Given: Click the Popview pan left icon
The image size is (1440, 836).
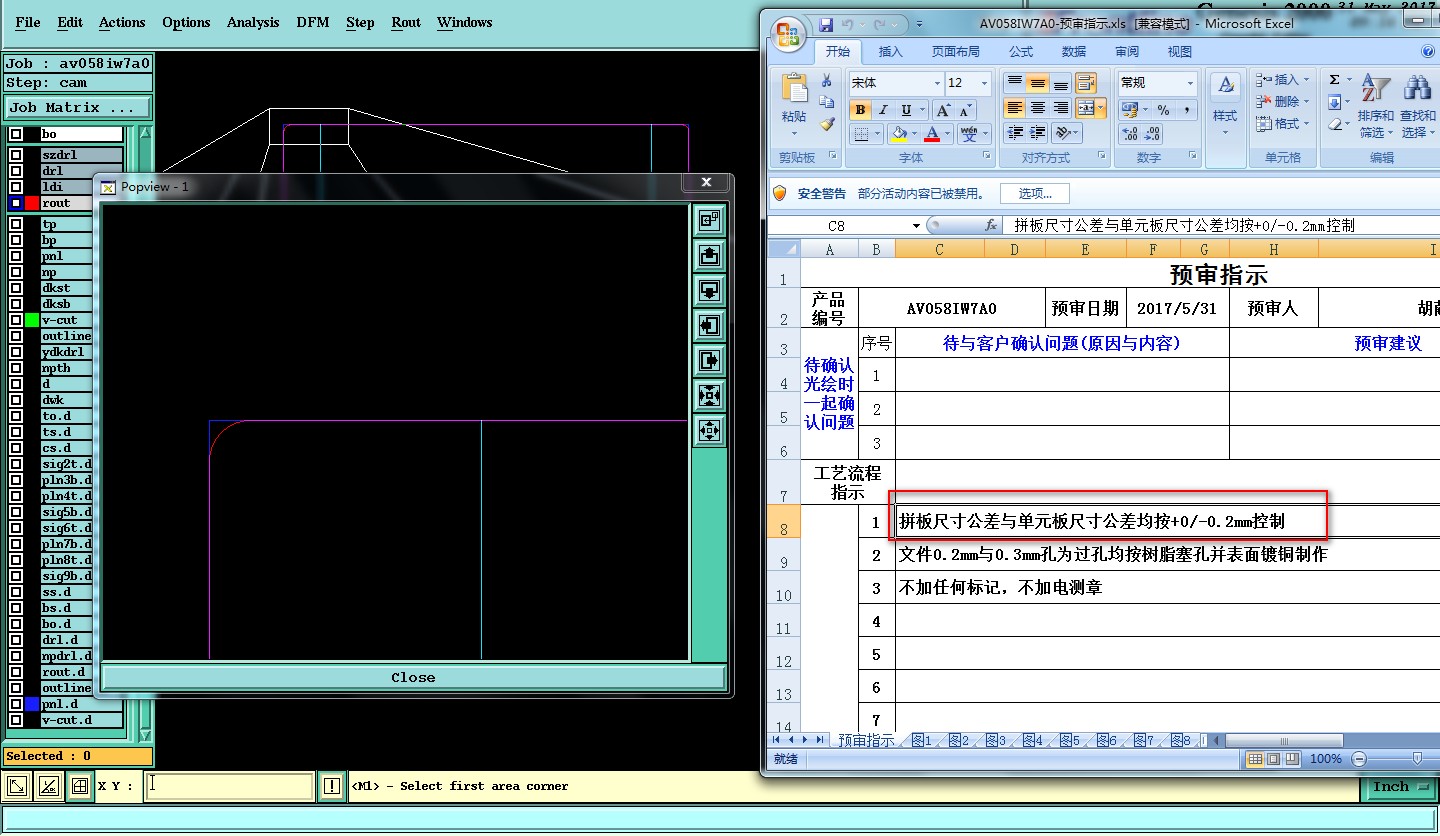Looking at the screenshot, I should [x=709, y=326].
